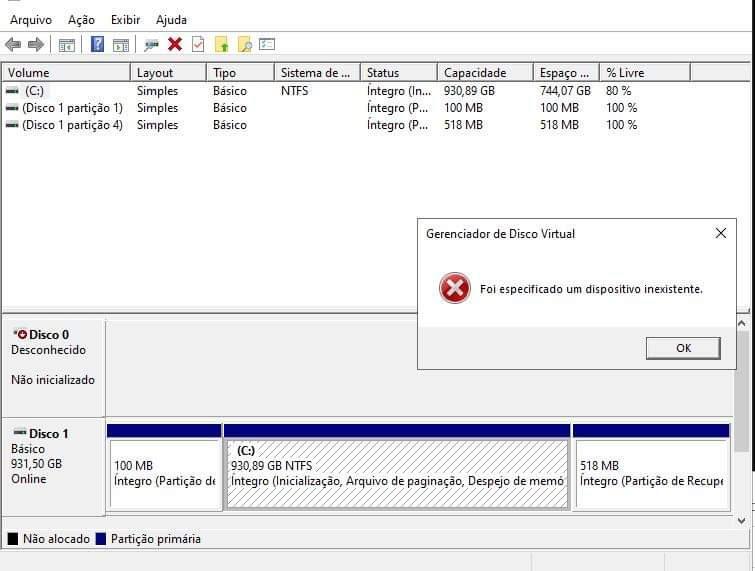Click the list settings toolbar icon
This screenshot has width=755, height=571.
point(267,44)
